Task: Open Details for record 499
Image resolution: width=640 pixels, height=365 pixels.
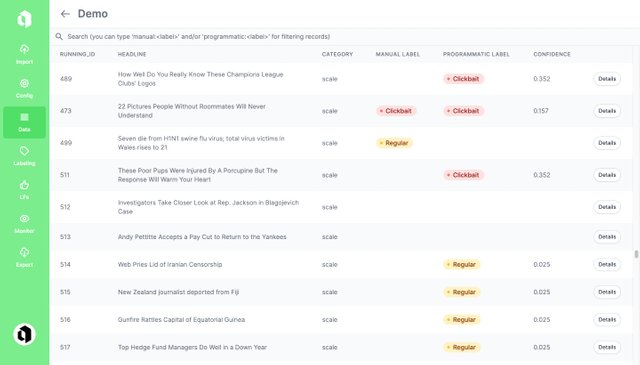Action: (607, 143)
